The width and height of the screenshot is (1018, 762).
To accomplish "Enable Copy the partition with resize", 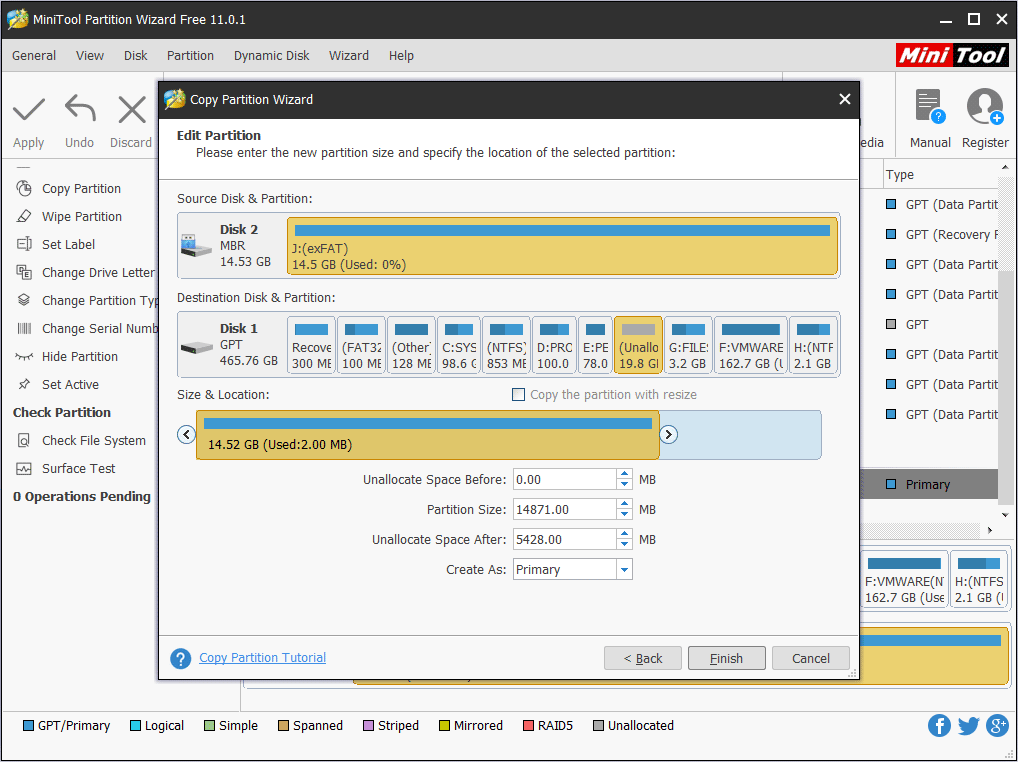I will (518, 395).
